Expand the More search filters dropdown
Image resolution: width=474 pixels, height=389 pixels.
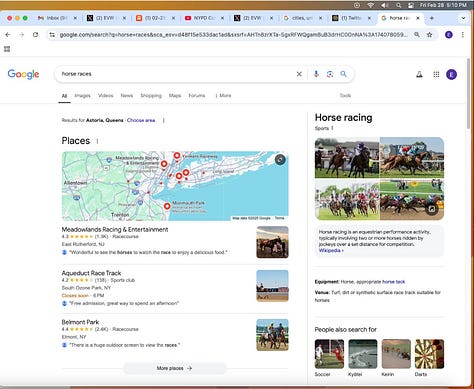coord(223,96)
